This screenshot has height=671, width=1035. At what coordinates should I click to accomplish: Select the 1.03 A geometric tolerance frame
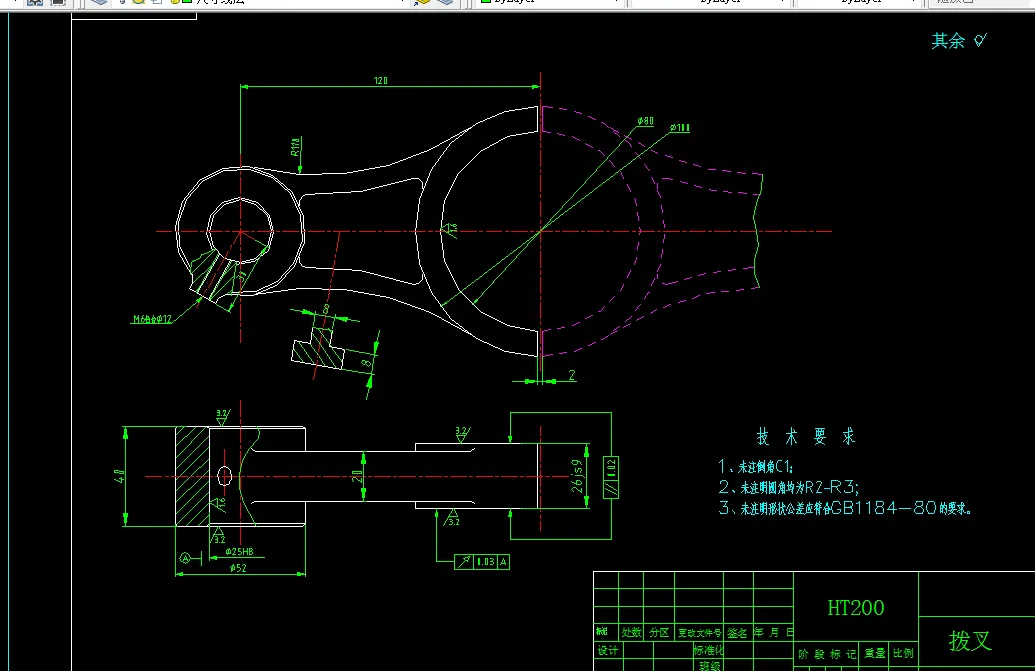[483, 561]
